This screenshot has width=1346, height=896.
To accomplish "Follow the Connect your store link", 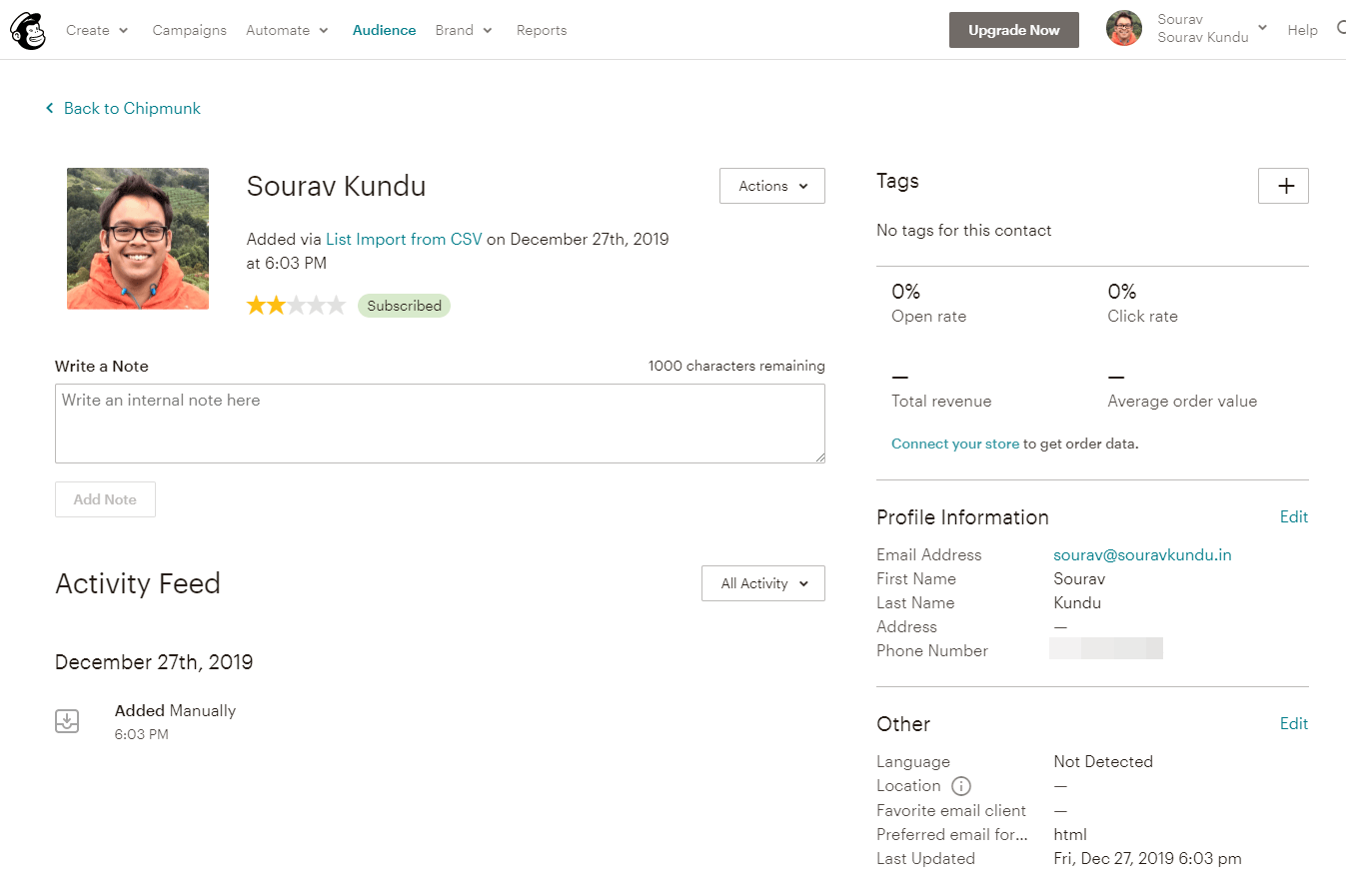I will tap(955, 444).
